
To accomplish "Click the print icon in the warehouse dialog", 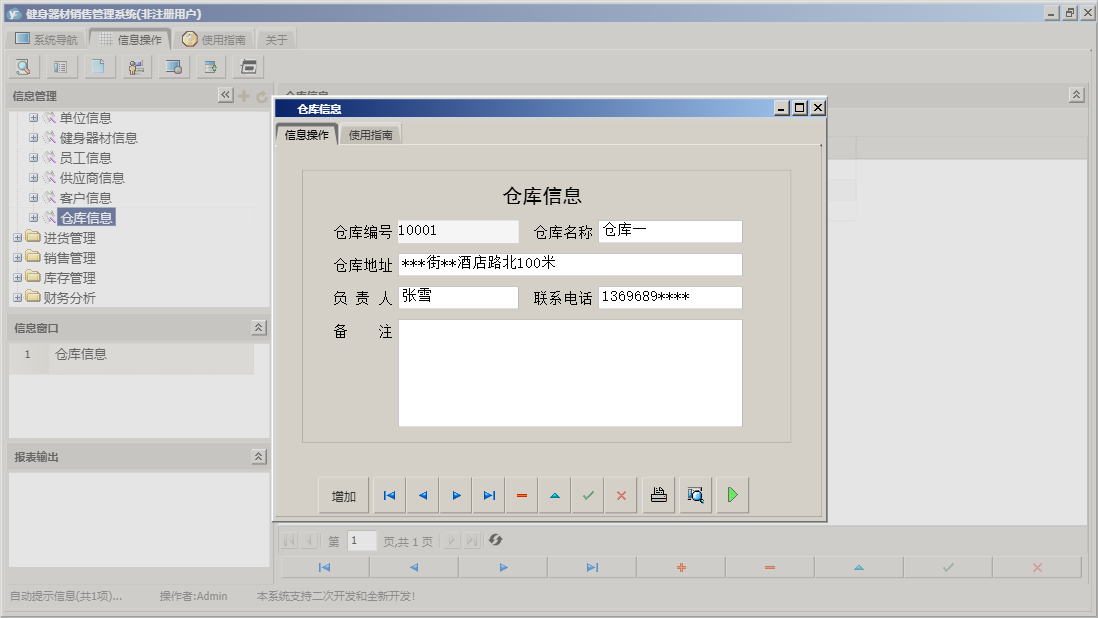I will (657, 494).
